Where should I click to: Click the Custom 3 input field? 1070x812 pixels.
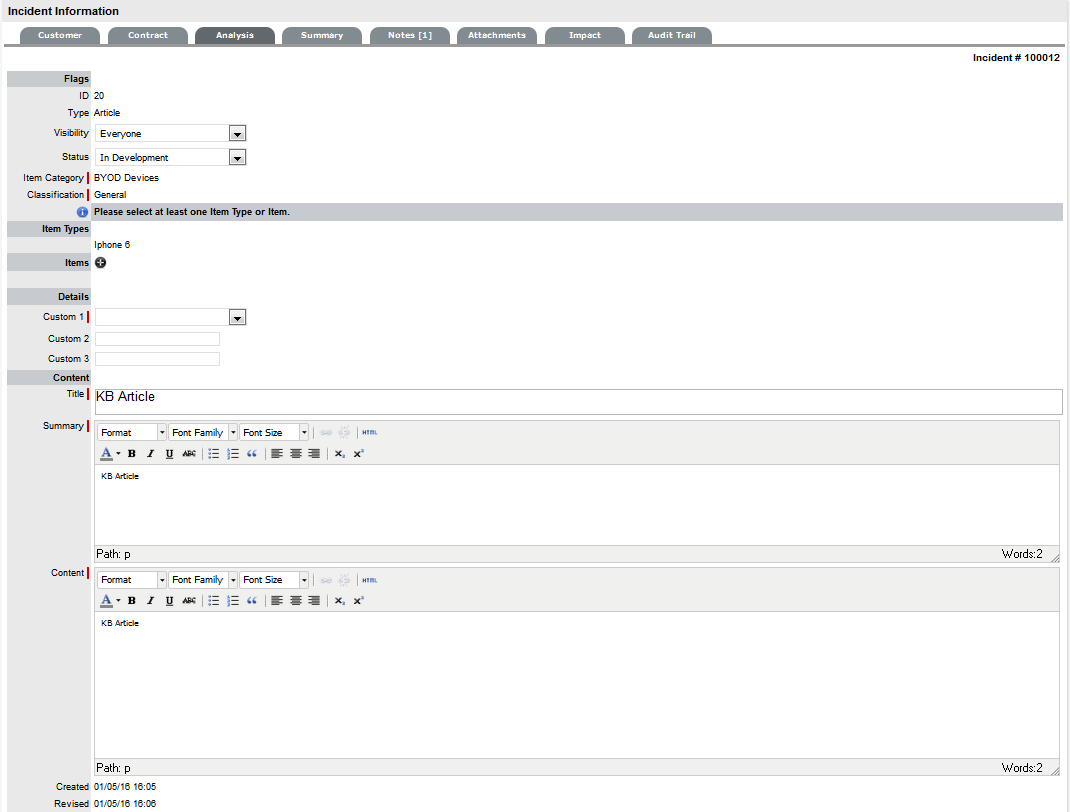[158, 359]
